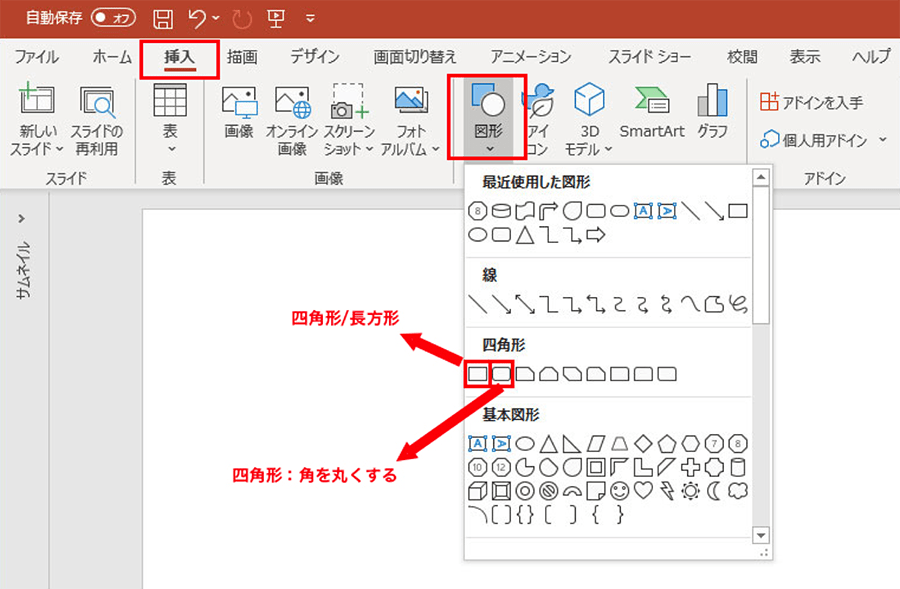The height and width of the screenshot is (589, 900).
Task: Select the Diamond shape in 基本図形
Action: [643, 443]
